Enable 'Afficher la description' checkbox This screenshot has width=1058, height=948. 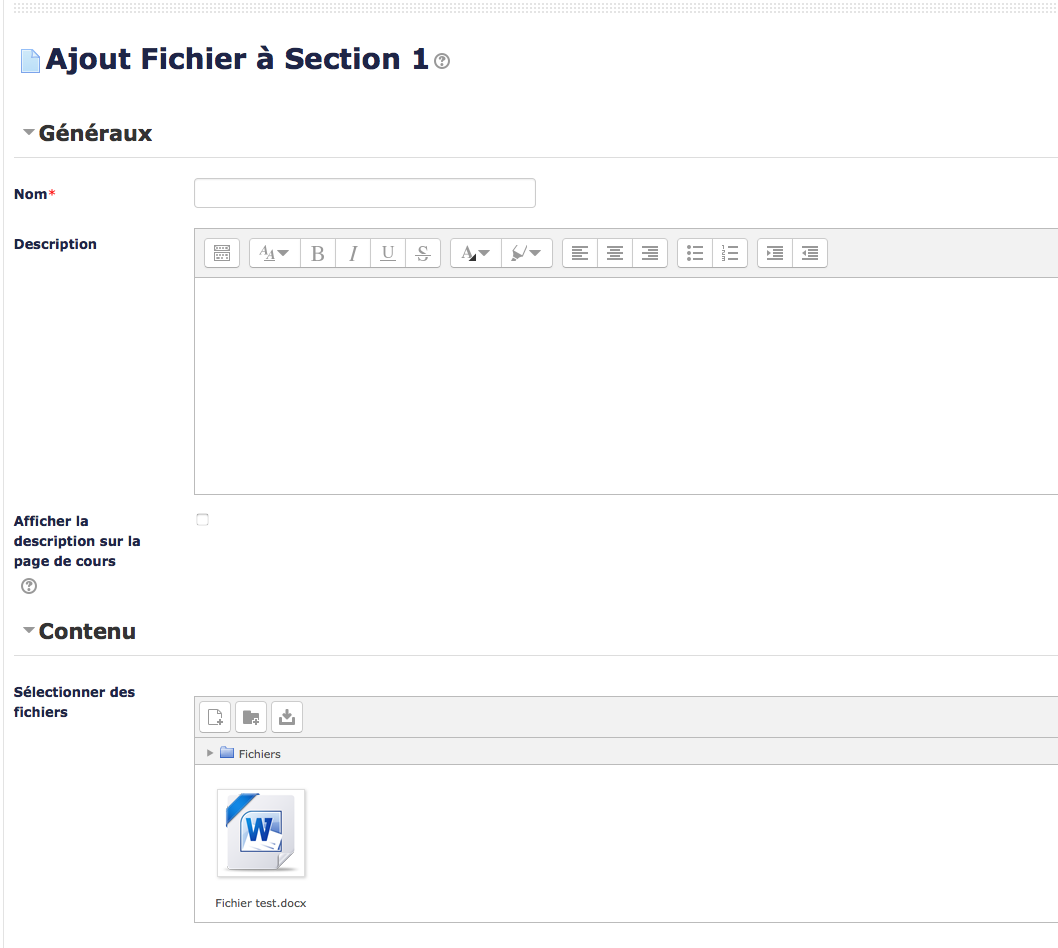203,520
